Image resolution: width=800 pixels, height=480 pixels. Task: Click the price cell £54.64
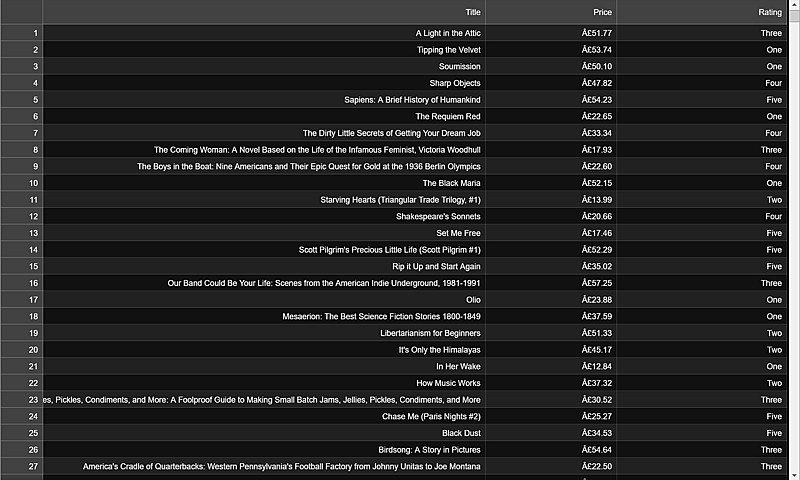pyautogui.click(x=551, y=450)
